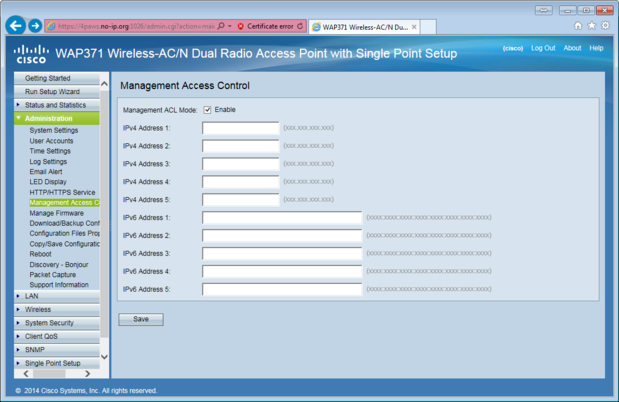Open Log Settings page
619x402 pixels.
click(x=48, y=162)
